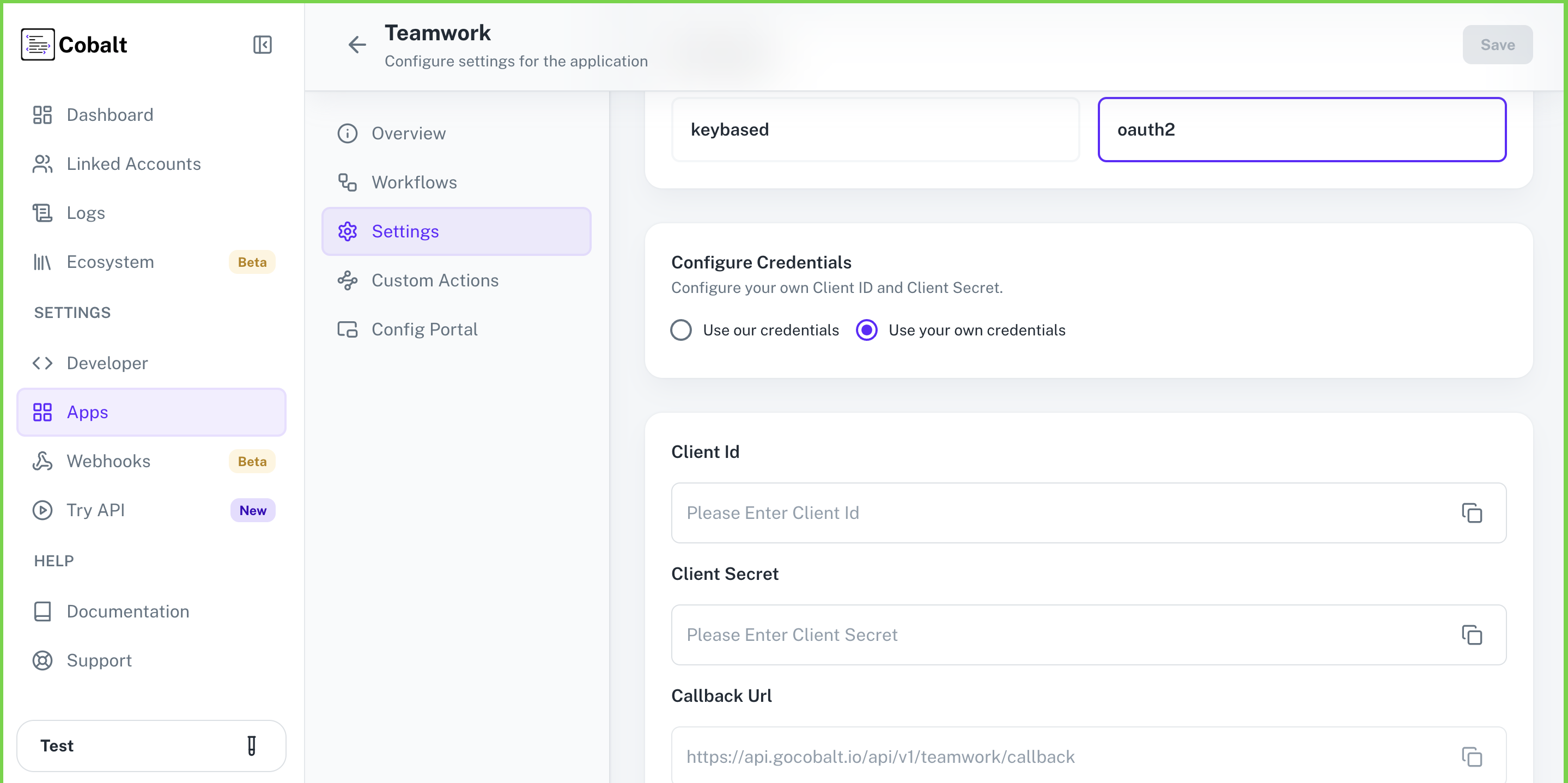Open Ecosystem from its bars icon

(41, 261)
